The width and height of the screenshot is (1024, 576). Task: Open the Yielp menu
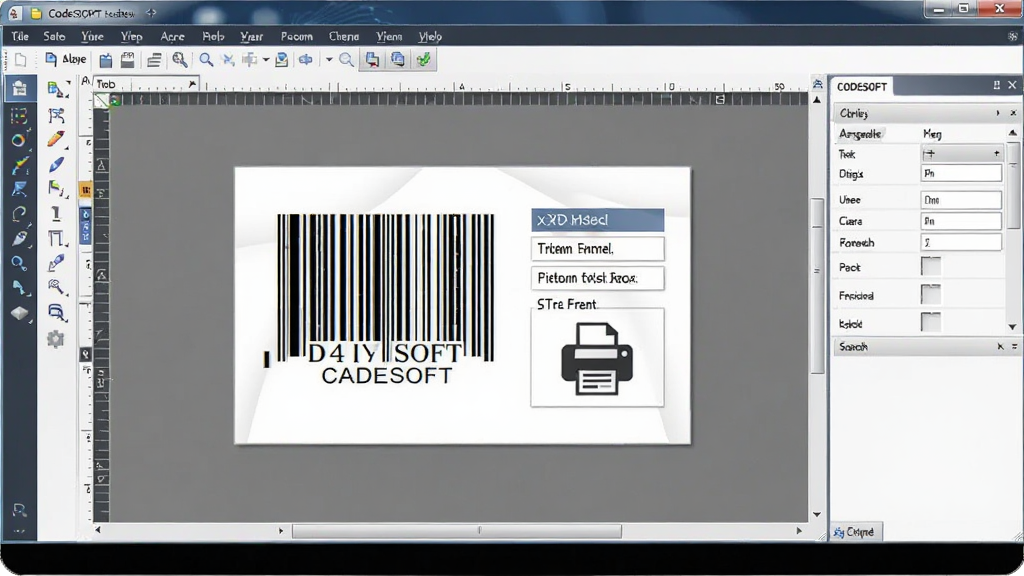pos(430,37)
